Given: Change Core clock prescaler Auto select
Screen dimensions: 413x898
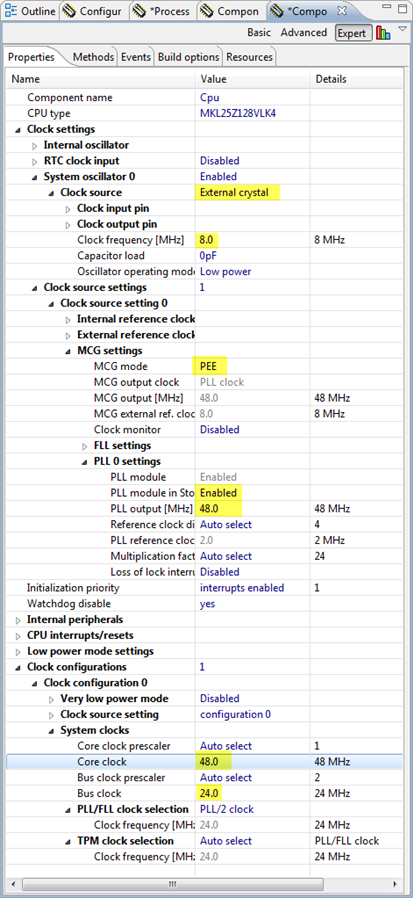Looking at the screenshot, I should pyautogui.click(x=226, y=746).
